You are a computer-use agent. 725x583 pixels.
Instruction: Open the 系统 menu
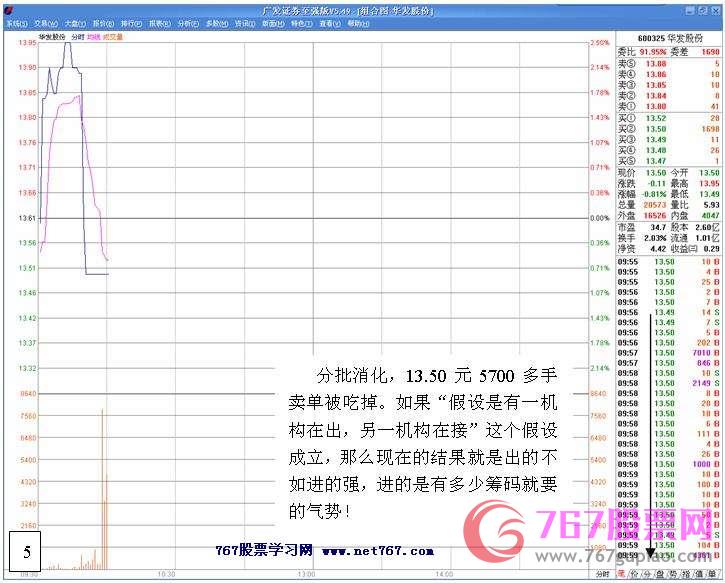pyautogui.click(x=17, y=24)
